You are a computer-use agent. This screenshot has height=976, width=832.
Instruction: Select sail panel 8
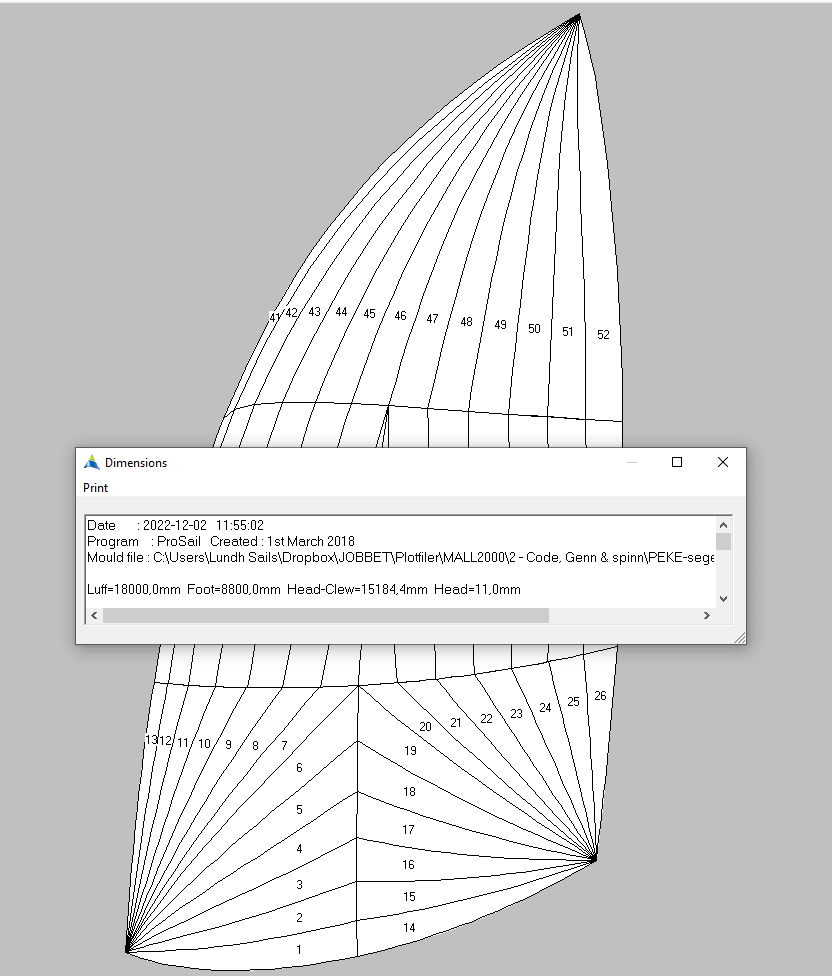[x=255, y=746]
